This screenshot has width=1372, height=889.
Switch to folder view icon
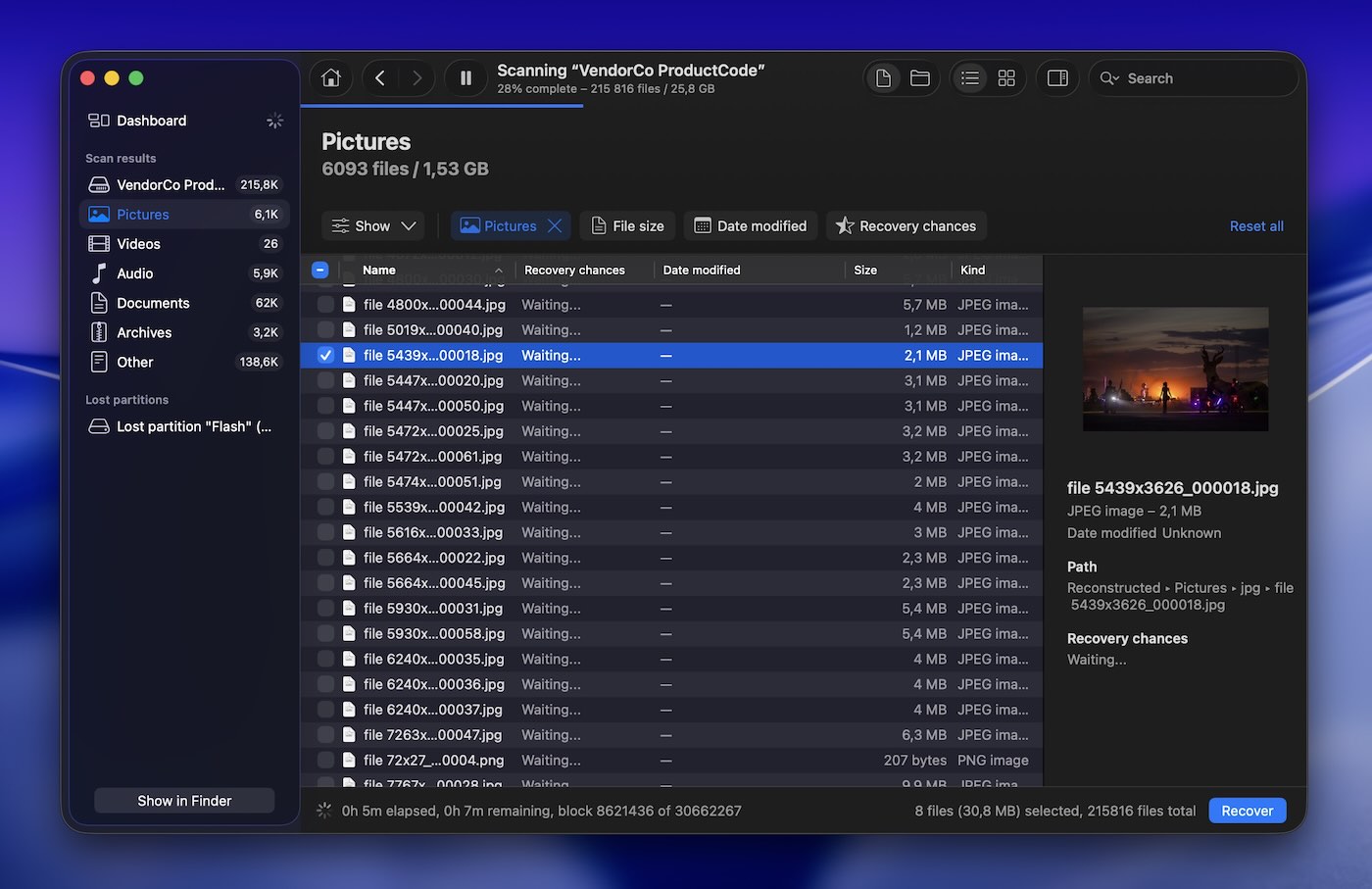point(920,78)
